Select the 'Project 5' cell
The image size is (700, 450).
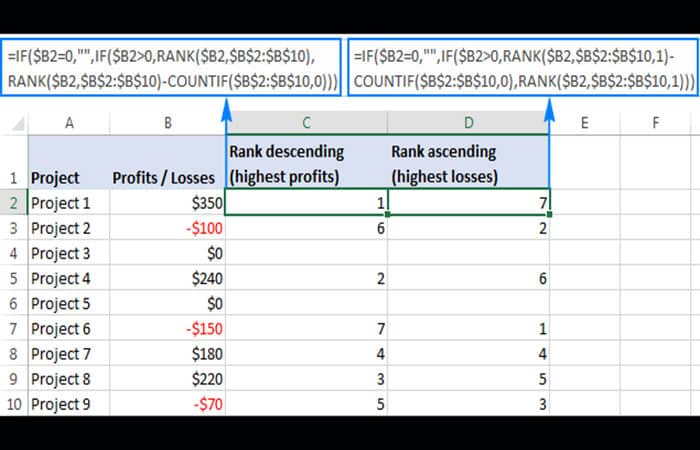pyautogui.click(x=69, y=303)
